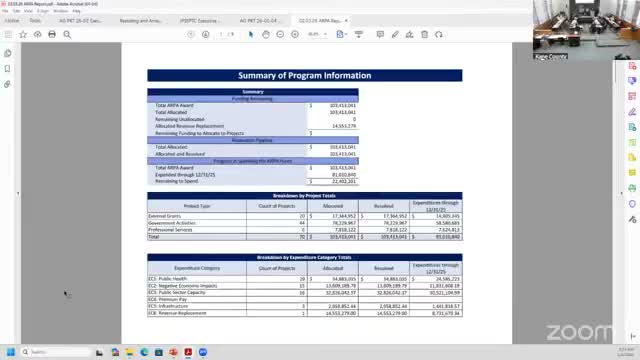This screenshot has width=640, height=360.
Task: Open the View menu
Action: (x=28, y=11)
